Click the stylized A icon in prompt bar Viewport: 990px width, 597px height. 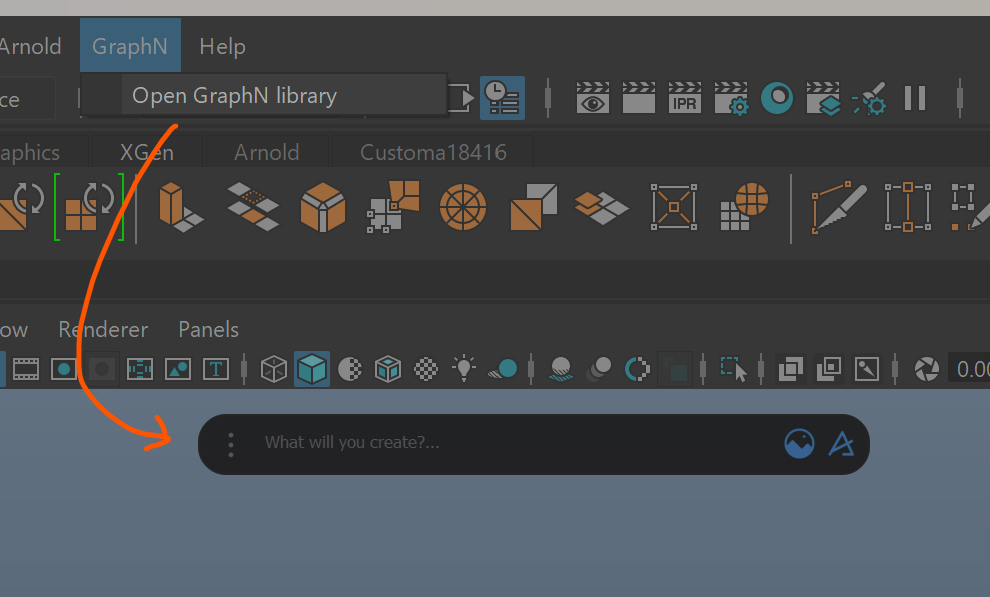(842, 444)
